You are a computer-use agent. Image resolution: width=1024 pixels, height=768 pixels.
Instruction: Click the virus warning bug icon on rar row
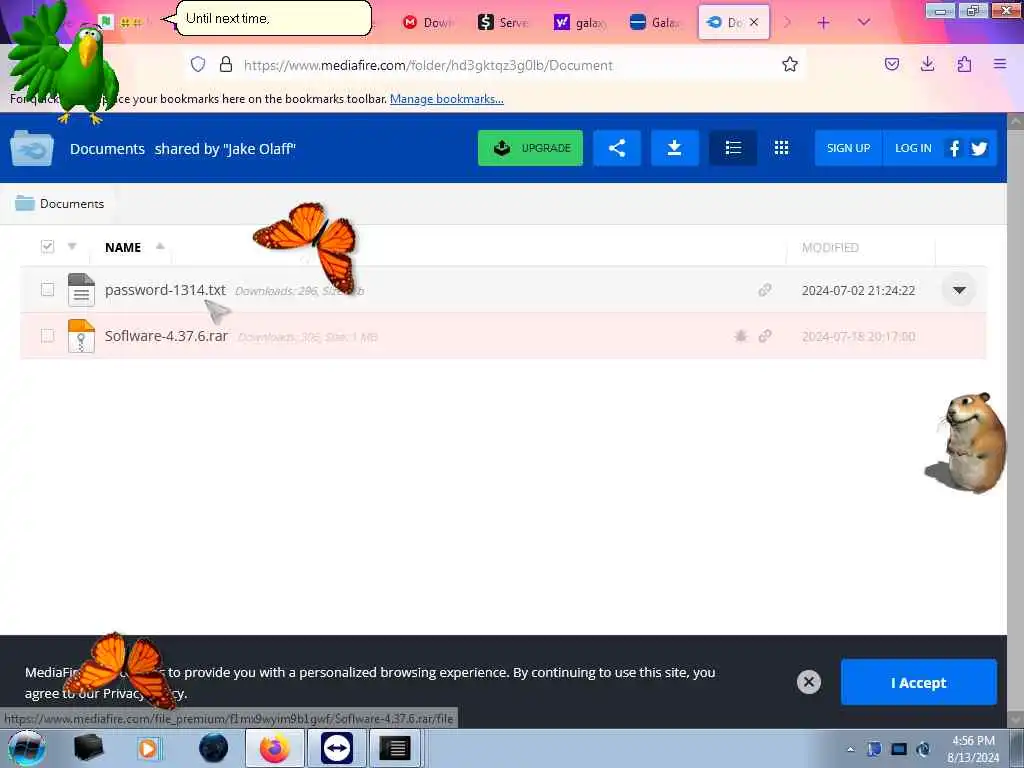[741, 336]
